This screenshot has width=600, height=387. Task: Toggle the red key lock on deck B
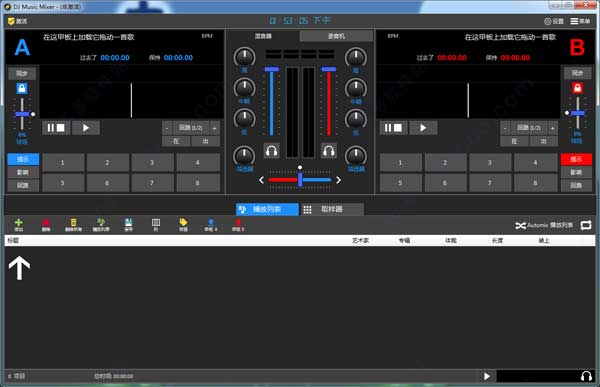click(x=577, y=88)
